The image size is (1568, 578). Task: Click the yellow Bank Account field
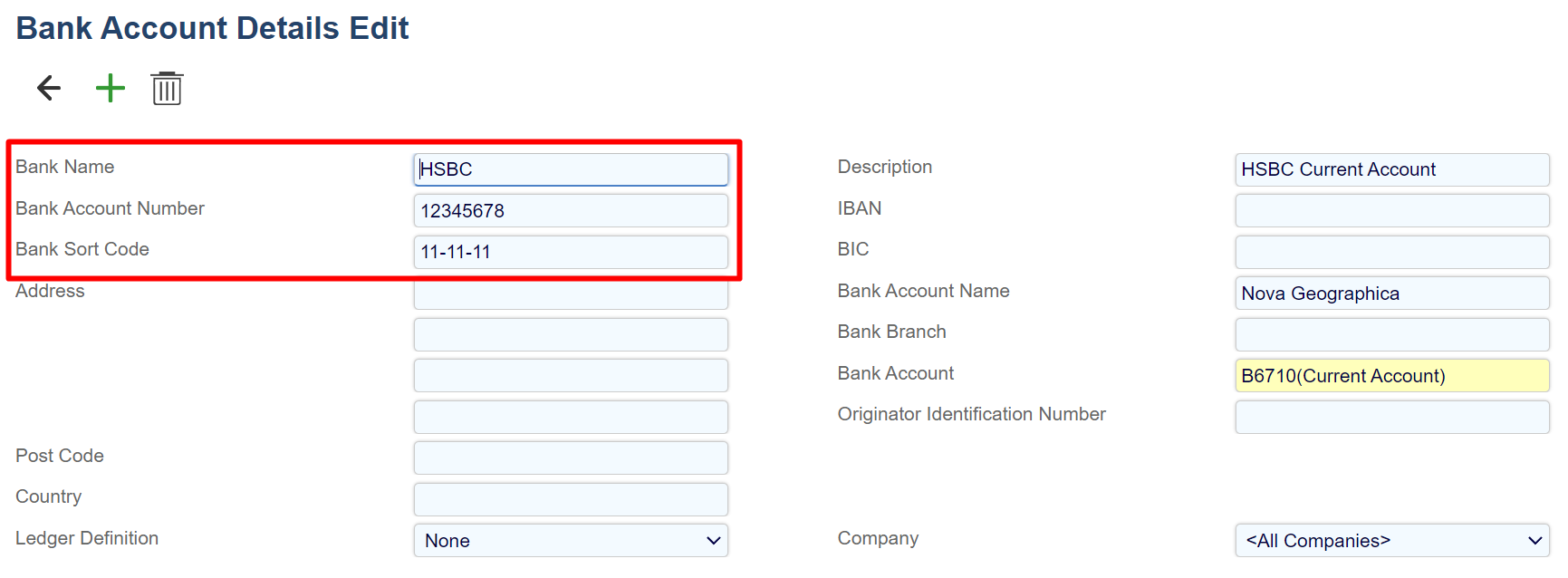(x=1391, y=375)
